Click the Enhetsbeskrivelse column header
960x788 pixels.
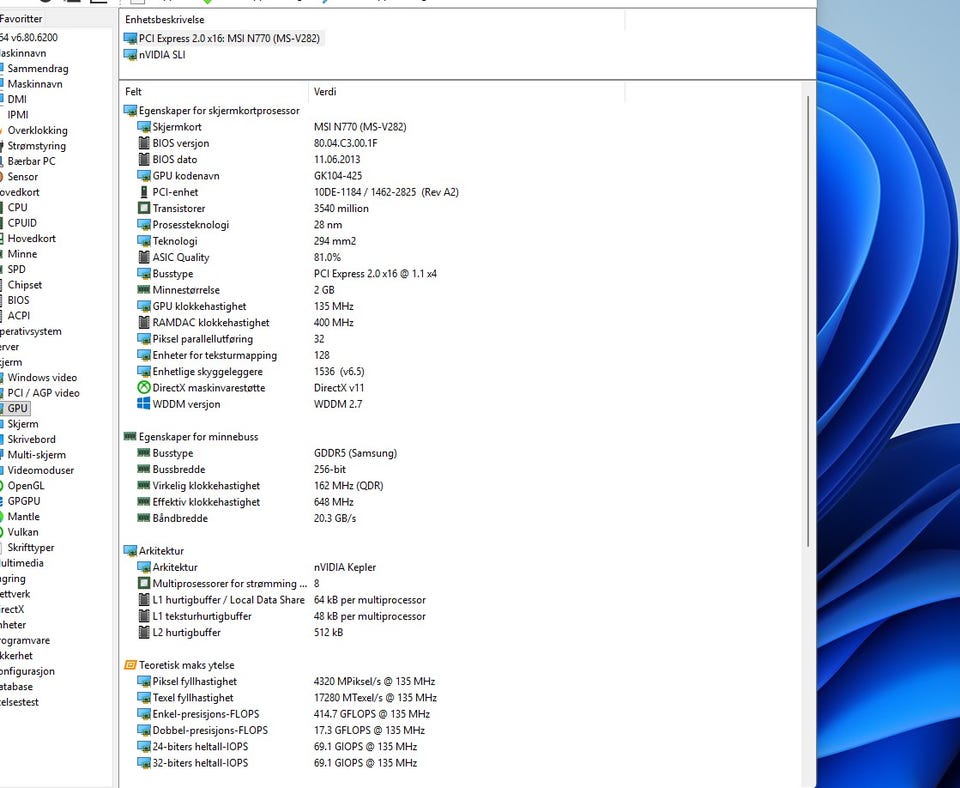coord(372,20)
